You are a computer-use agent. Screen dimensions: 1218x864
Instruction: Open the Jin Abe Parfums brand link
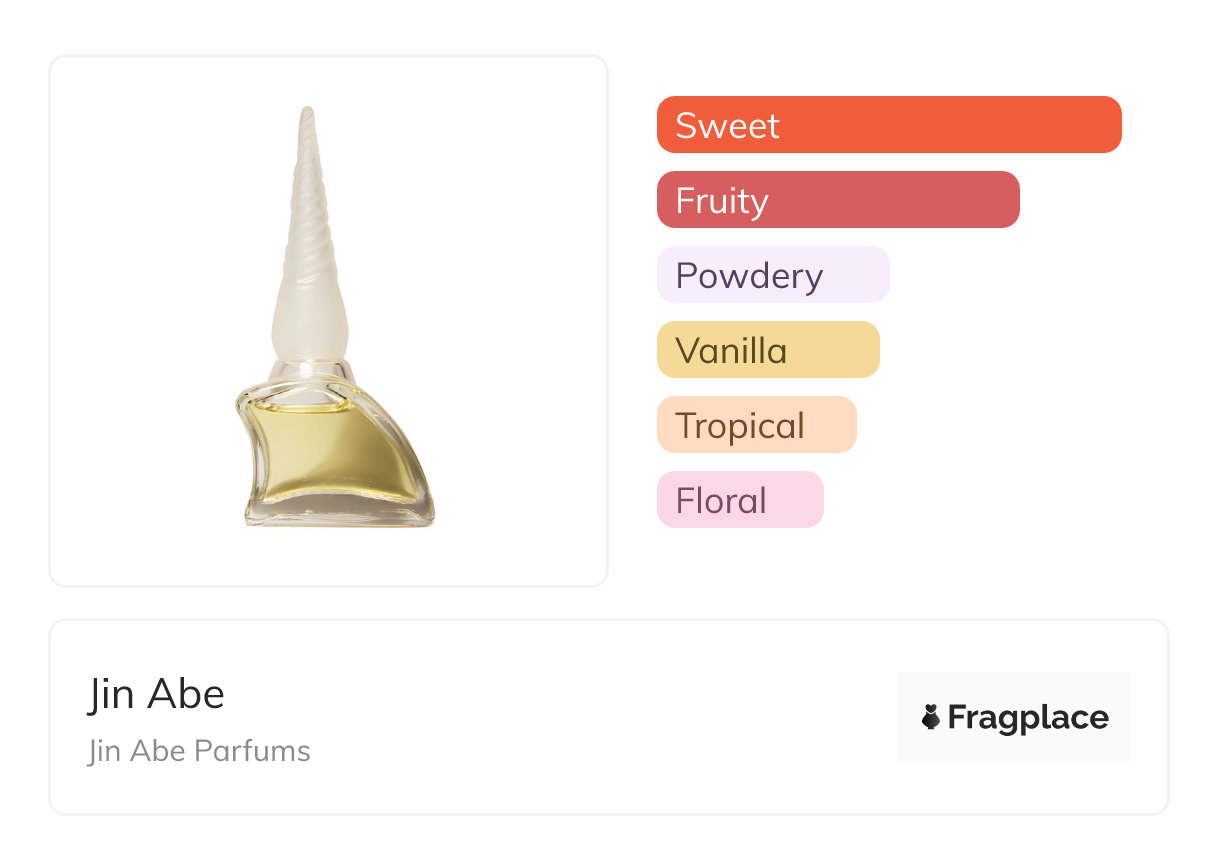(199, 751)
